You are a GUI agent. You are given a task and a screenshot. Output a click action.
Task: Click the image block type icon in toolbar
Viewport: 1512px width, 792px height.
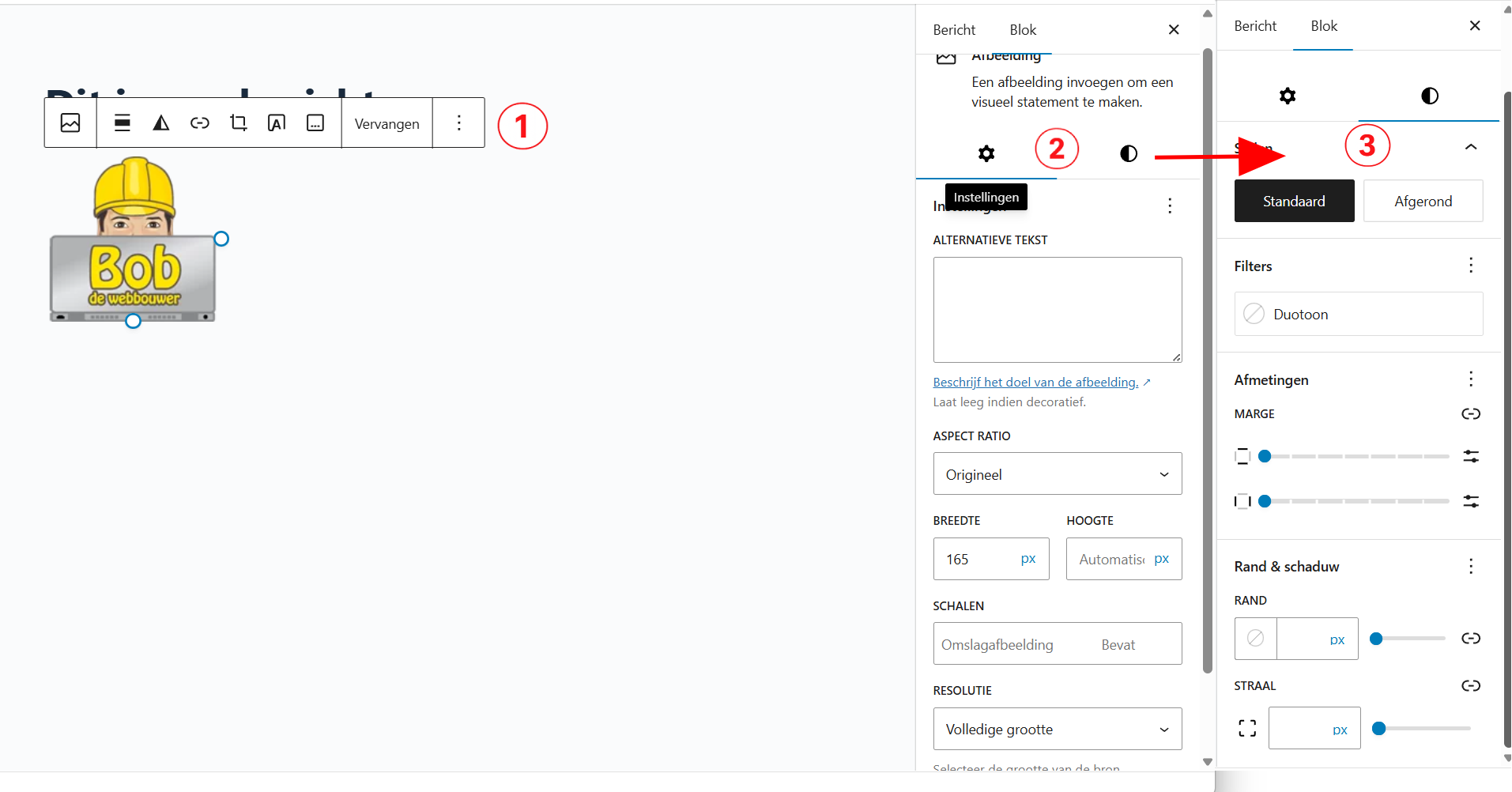click(x=70, y=123)
